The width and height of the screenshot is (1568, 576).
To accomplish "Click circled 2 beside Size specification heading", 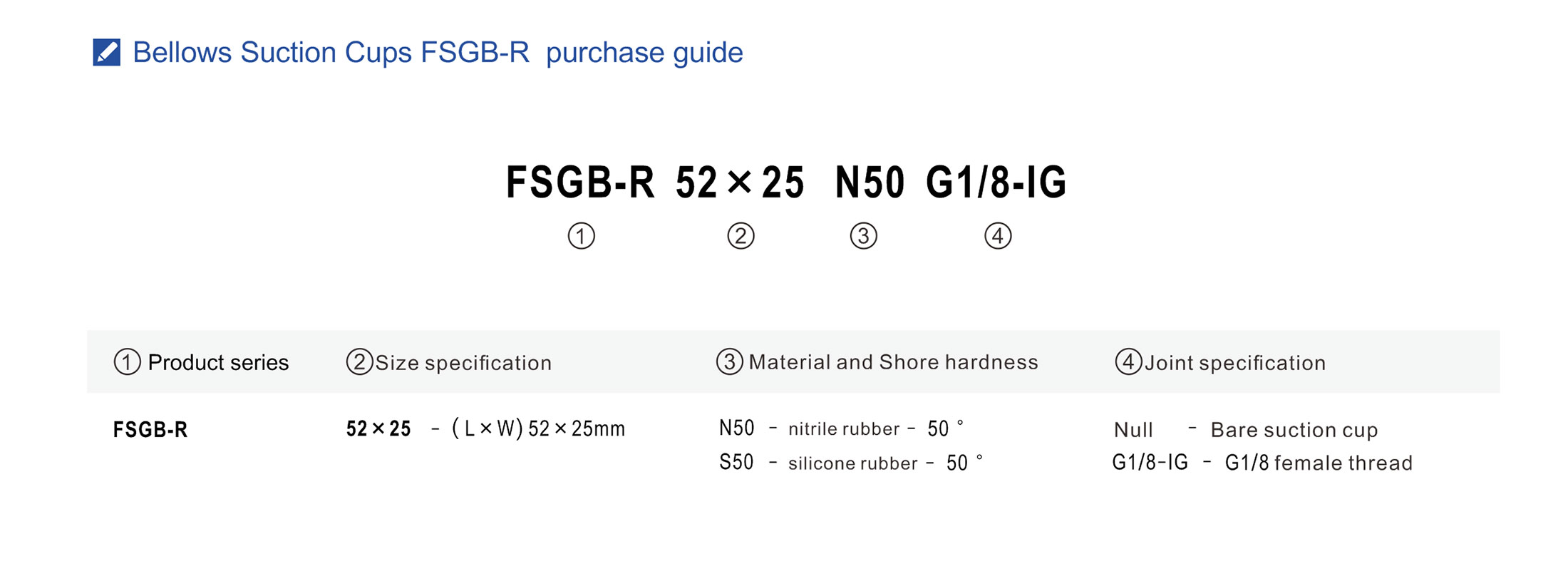I will point(359,362).
